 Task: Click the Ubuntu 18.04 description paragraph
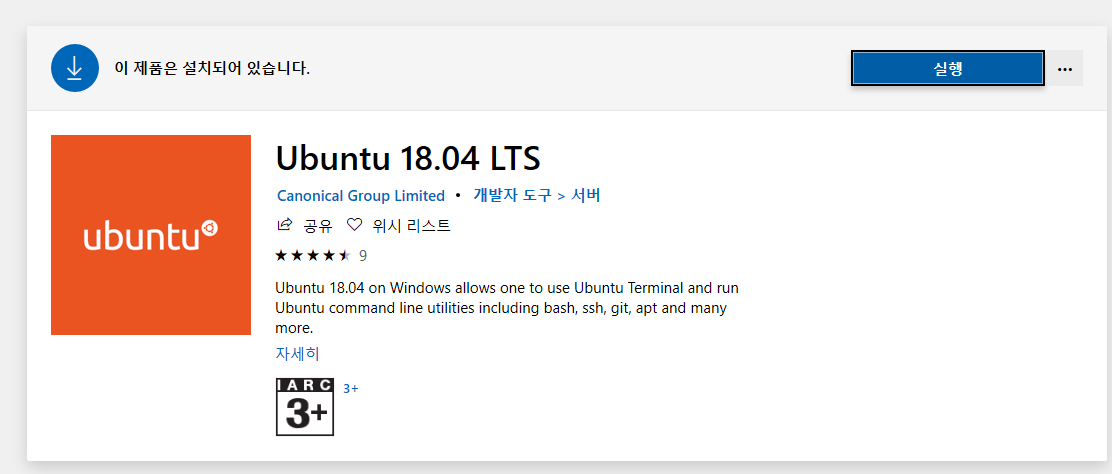[x=507, y=309]
